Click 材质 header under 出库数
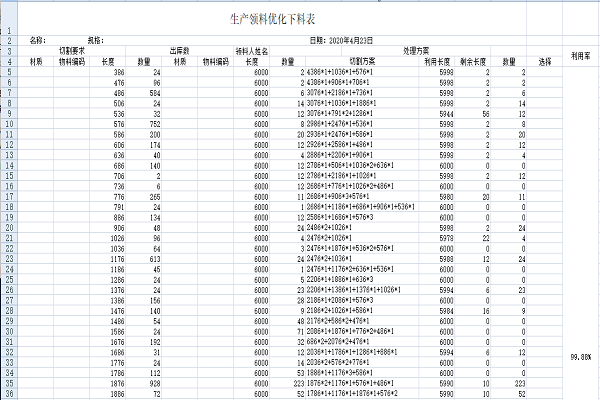 pos(180,61)
